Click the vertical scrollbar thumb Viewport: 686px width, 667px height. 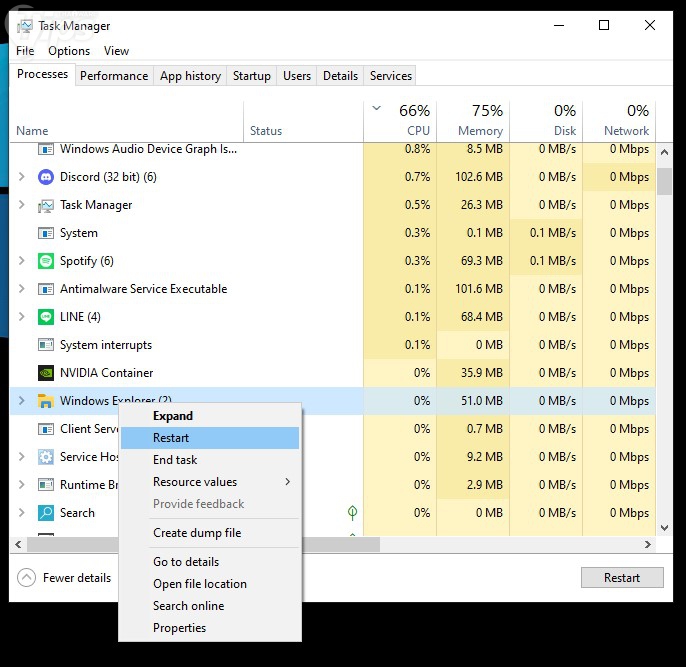[x=664, y=181]
